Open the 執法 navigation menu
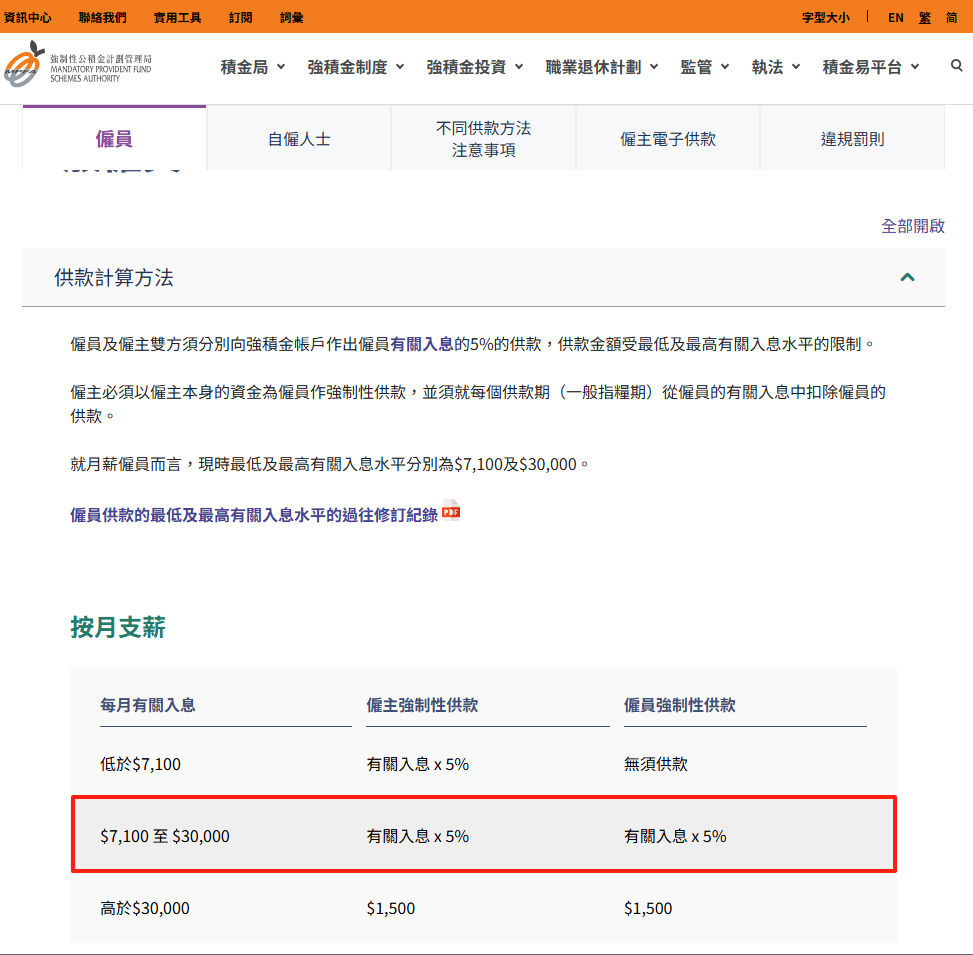 coord(776,67)
